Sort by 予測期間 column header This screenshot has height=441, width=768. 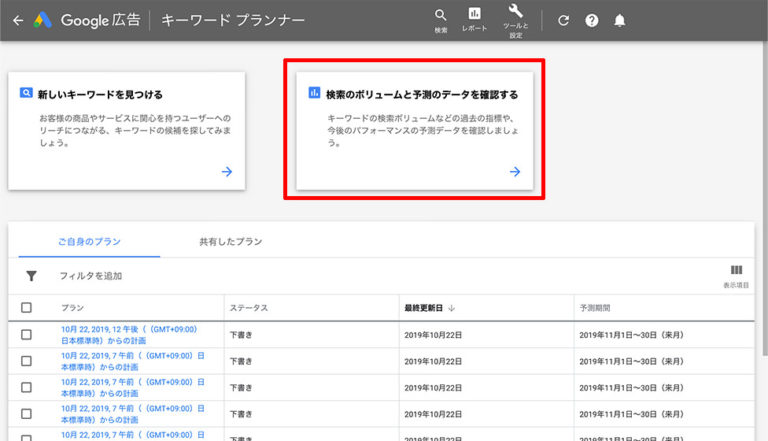595,308
